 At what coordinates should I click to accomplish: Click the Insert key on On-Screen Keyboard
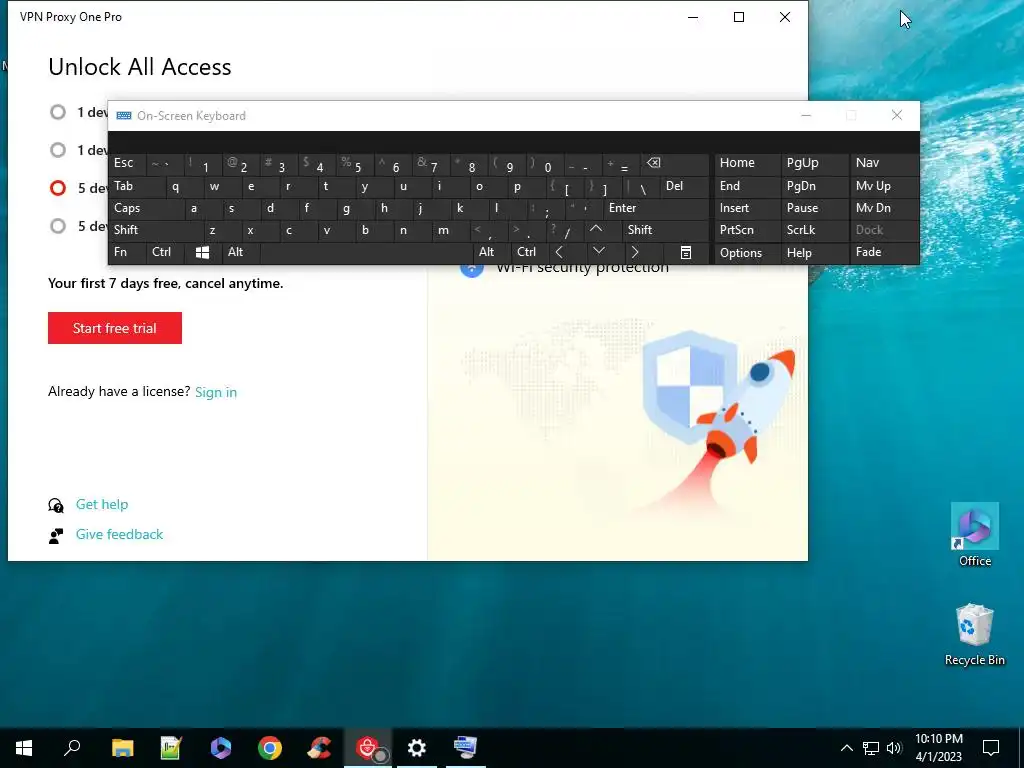[x=747, y=208]
